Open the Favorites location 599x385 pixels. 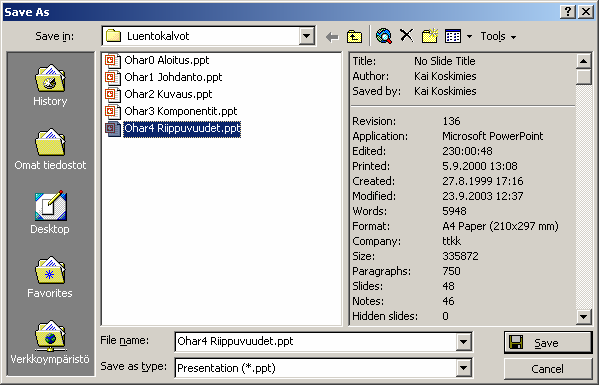(x=50, y=277)
